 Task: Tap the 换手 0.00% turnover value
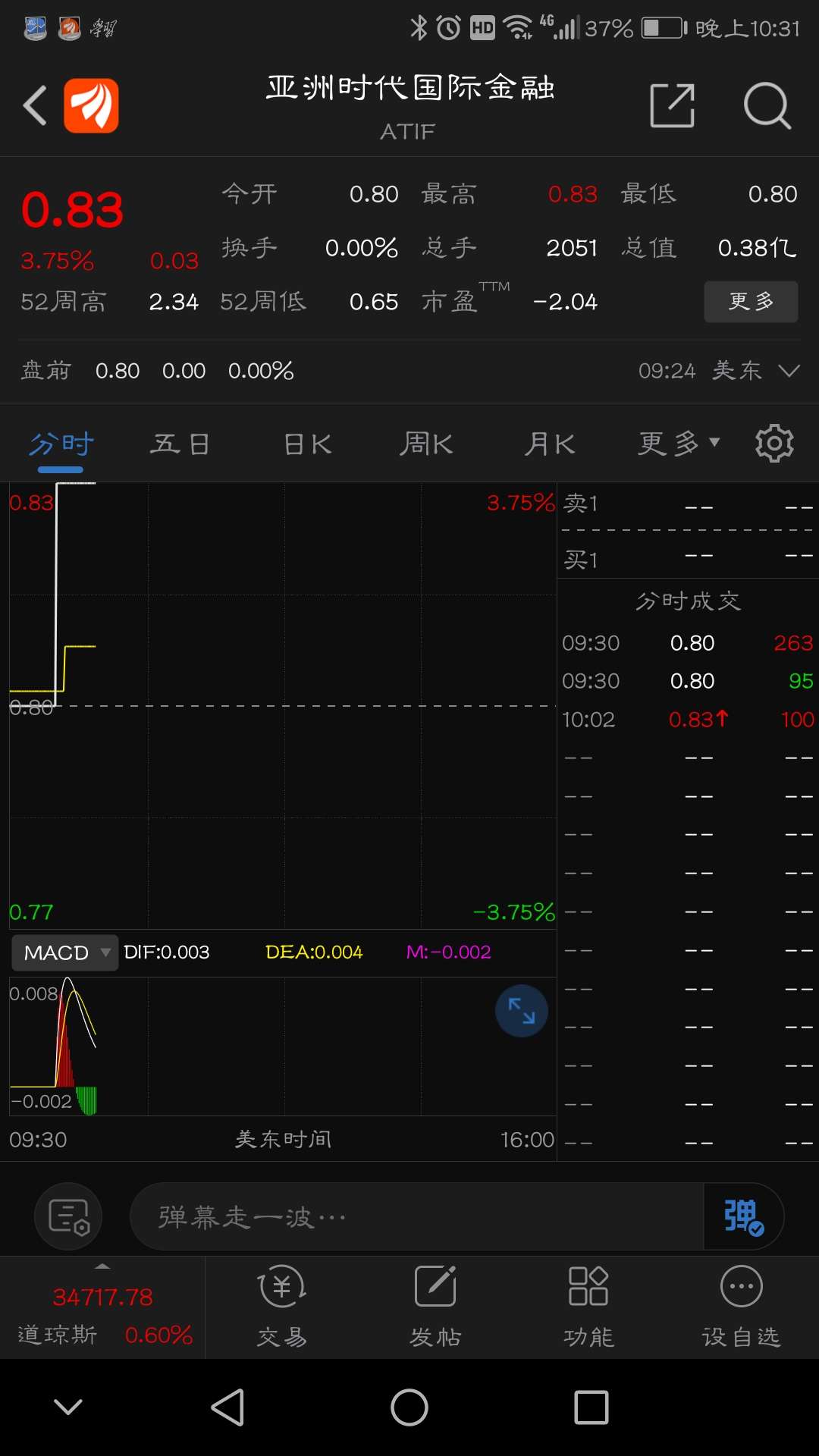(361, 248)
